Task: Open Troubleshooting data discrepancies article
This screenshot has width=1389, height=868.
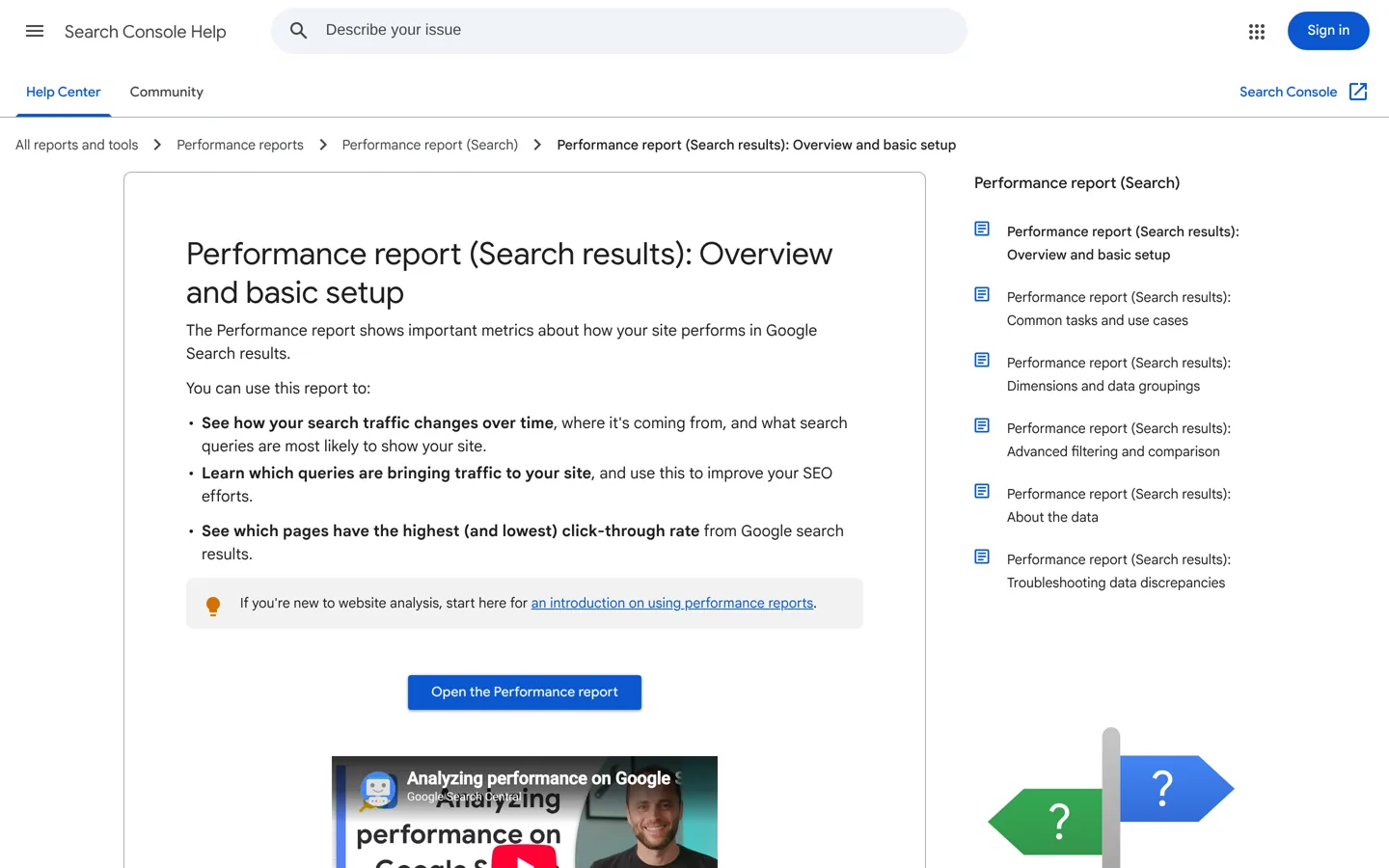Action: point(1119,571)
